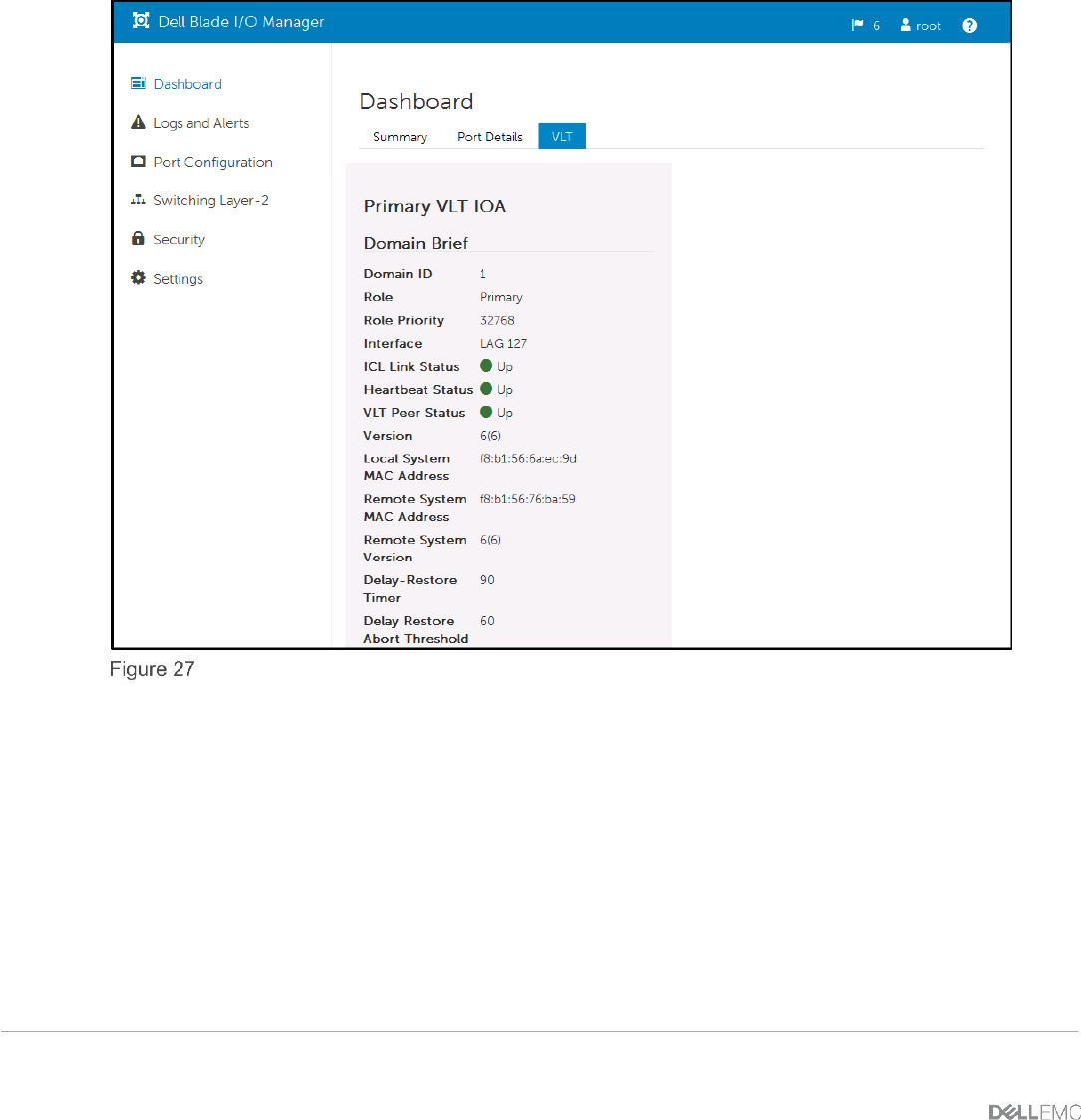Click the Dell Blade I/O Manager title
The height and width of the screenshot is (1120, 1081).
[x=241, y=22]
